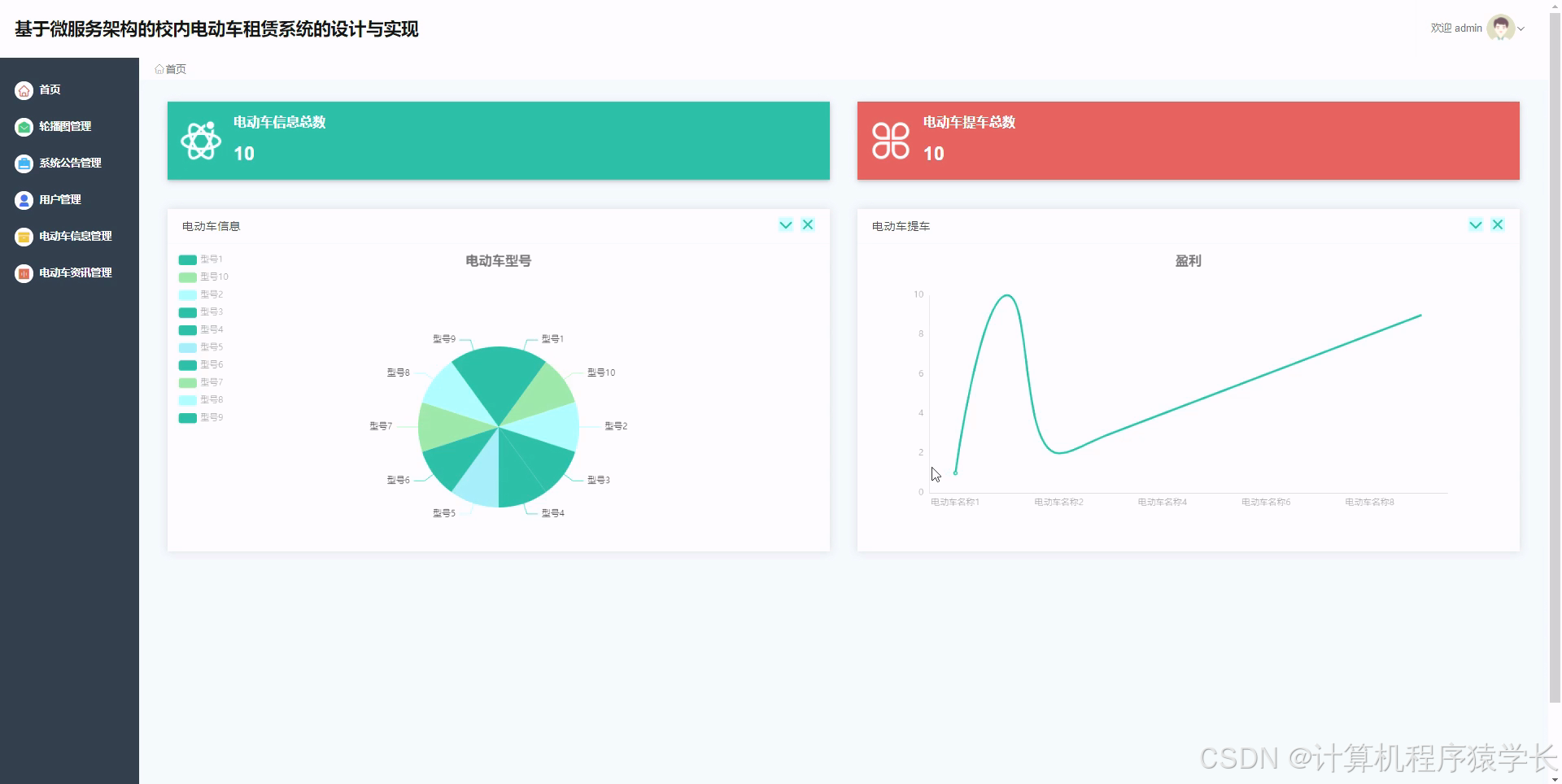Toggle 型号5 in the pie legend
This screenshot has width=1562, height=784.
point(201,347)
